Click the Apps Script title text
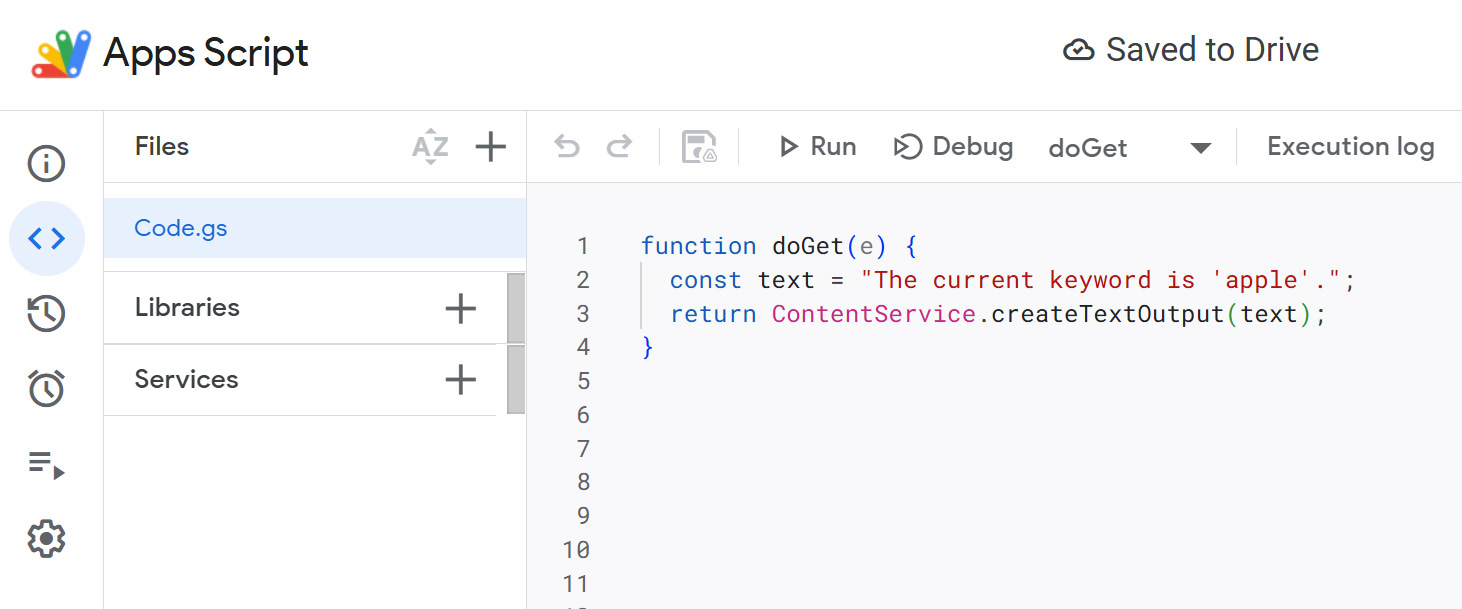This screenshot has width=1462, height=609. tap(206, 53)
